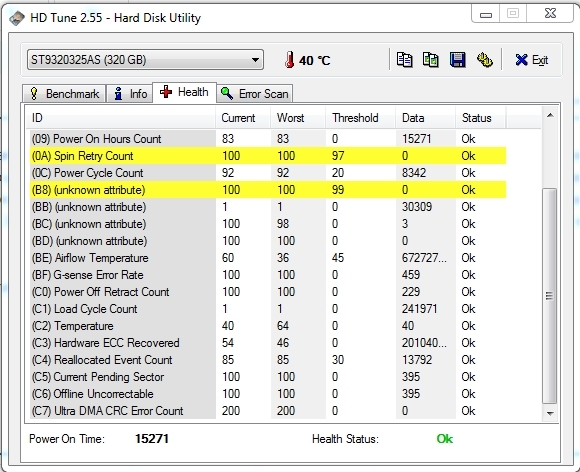
Task: Click the HD Tune title bar icon
Action: click(17, 18)
